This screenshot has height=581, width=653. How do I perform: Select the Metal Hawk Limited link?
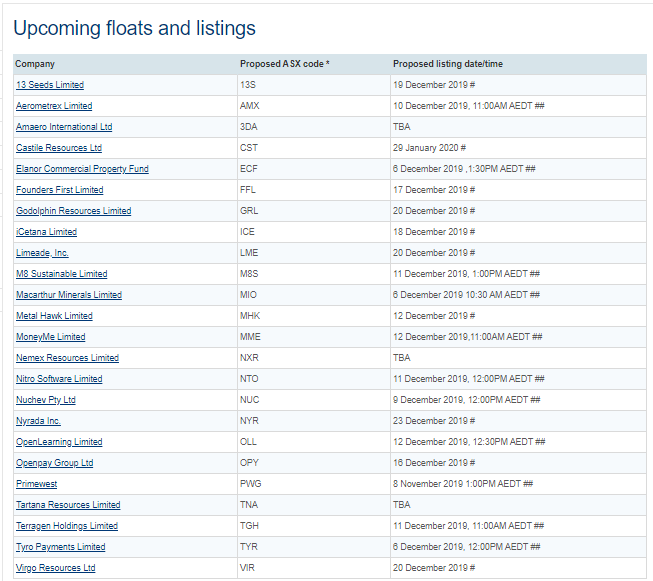tap(55, 316)
